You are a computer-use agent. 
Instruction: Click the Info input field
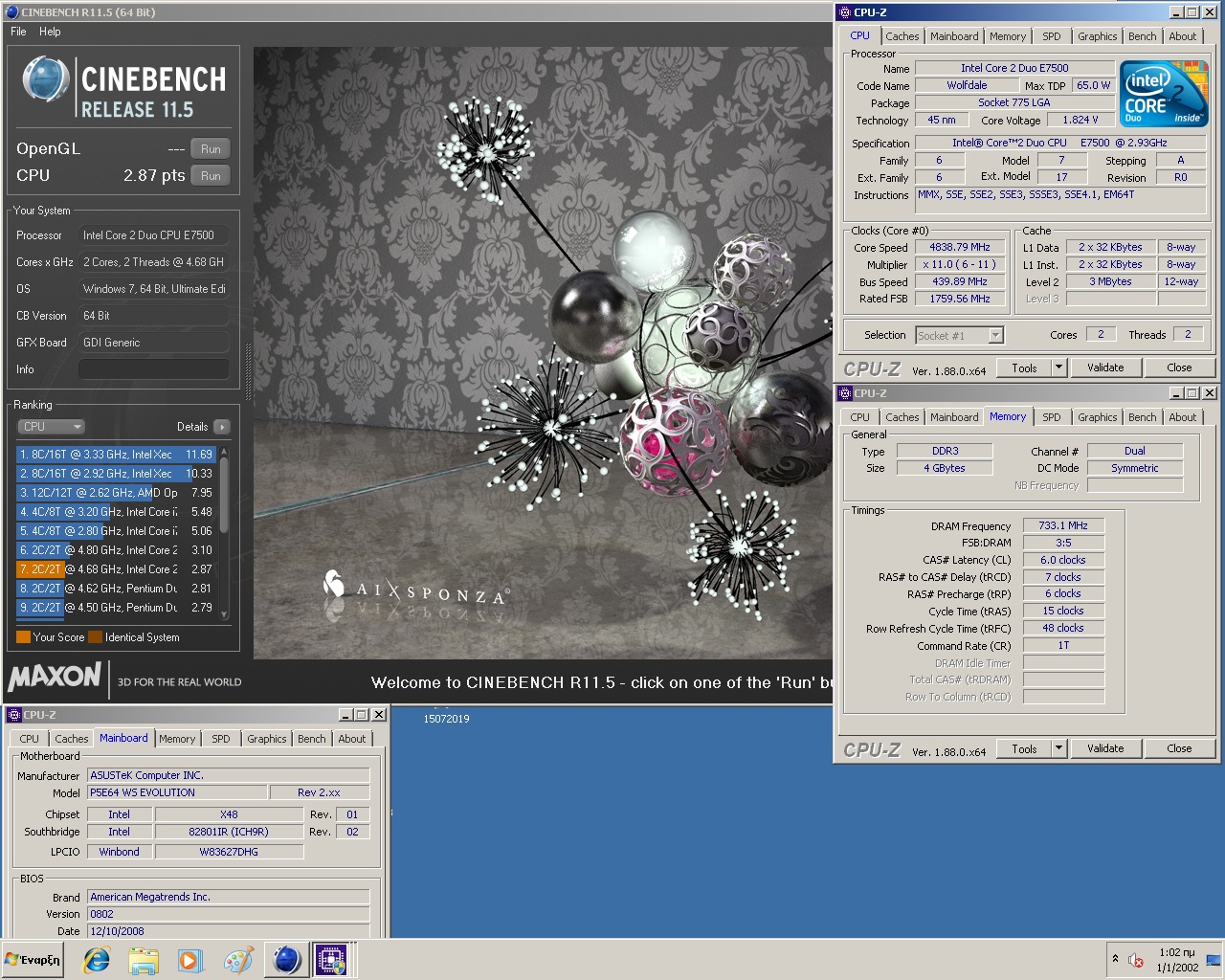coord(153,369)
